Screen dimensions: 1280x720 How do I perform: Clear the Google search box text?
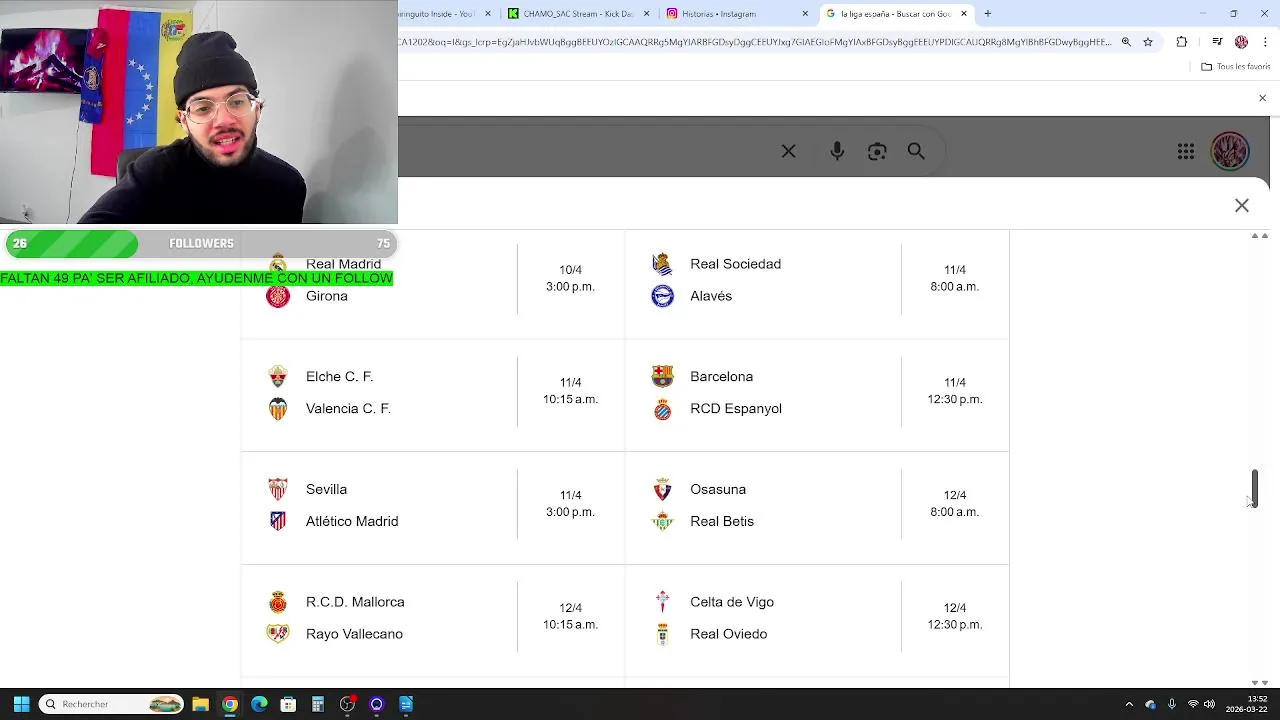(788, 151)
